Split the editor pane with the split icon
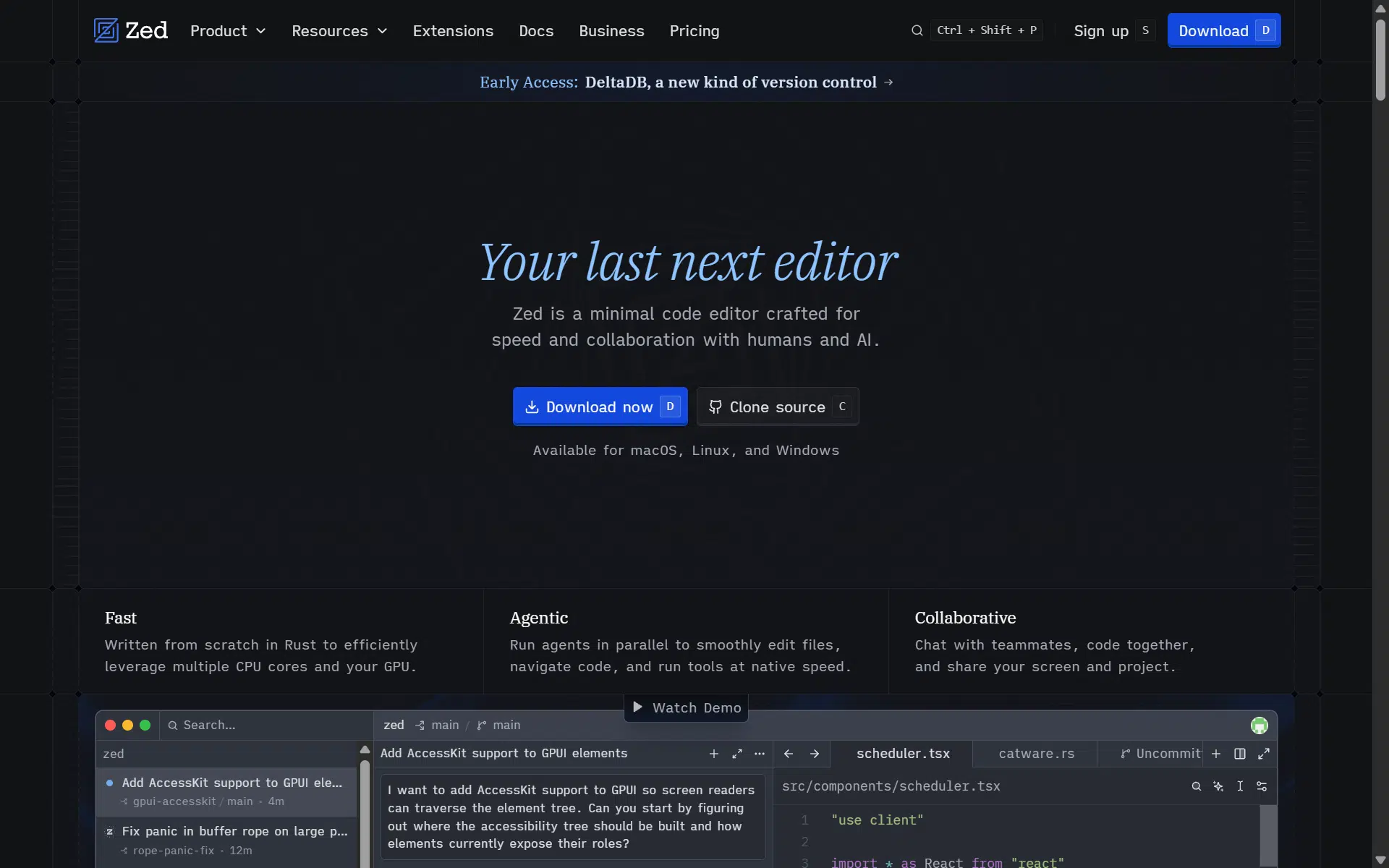Image resolution: width=1389 pixels, height=868 pixels. (1240, 754)
